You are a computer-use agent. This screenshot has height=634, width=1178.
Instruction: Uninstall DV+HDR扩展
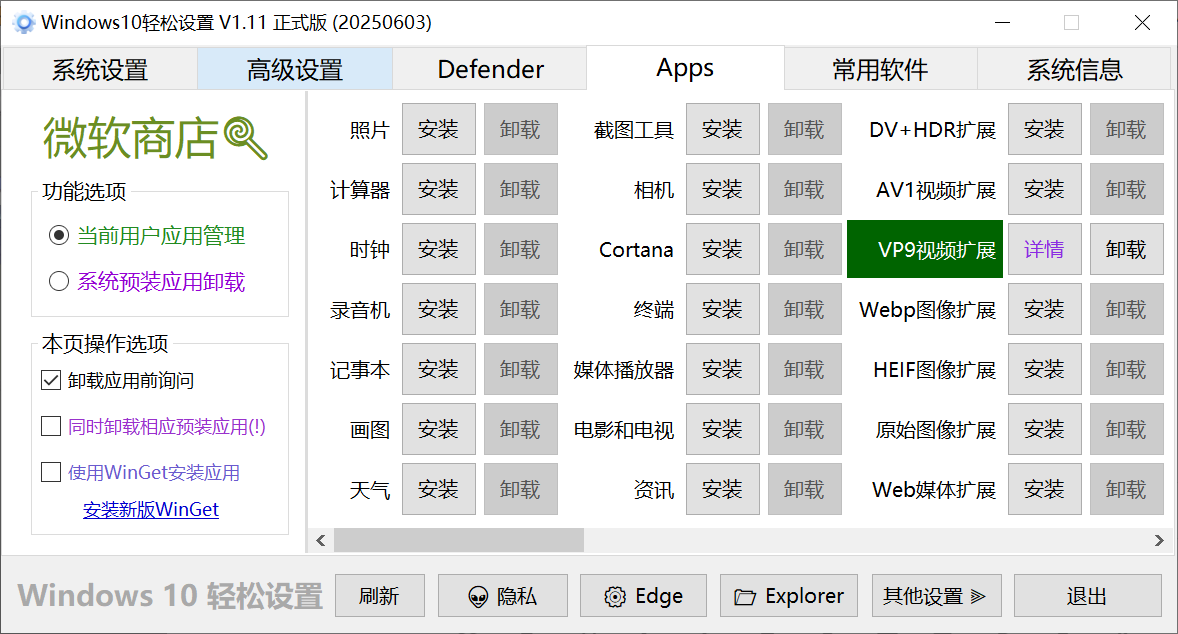point(1126,129)
